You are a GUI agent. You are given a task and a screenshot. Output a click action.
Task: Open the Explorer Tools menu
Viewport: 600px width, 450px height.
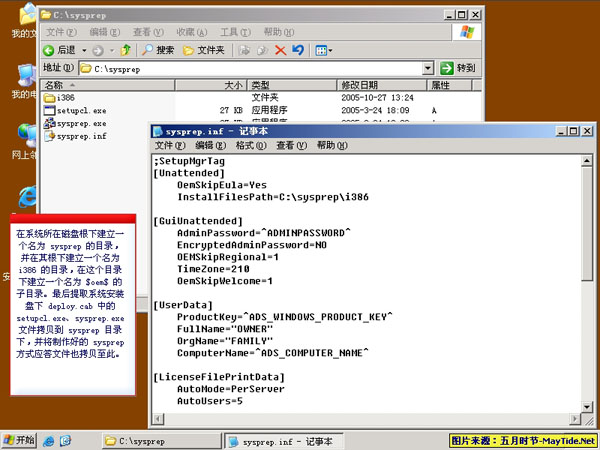pyautogui.click(x=235, y=32)
